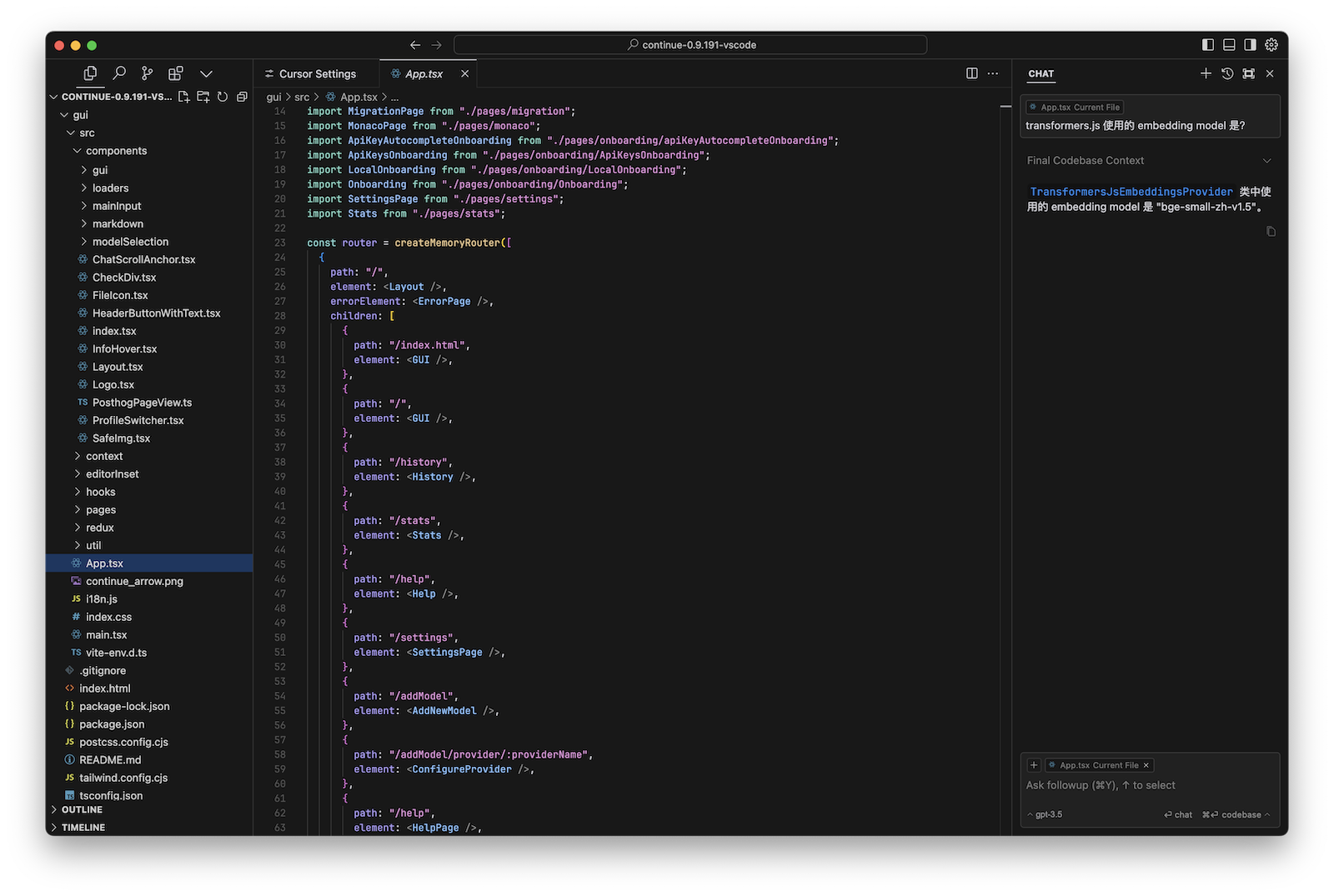Open the Extensions view

[x=176, y=73]
